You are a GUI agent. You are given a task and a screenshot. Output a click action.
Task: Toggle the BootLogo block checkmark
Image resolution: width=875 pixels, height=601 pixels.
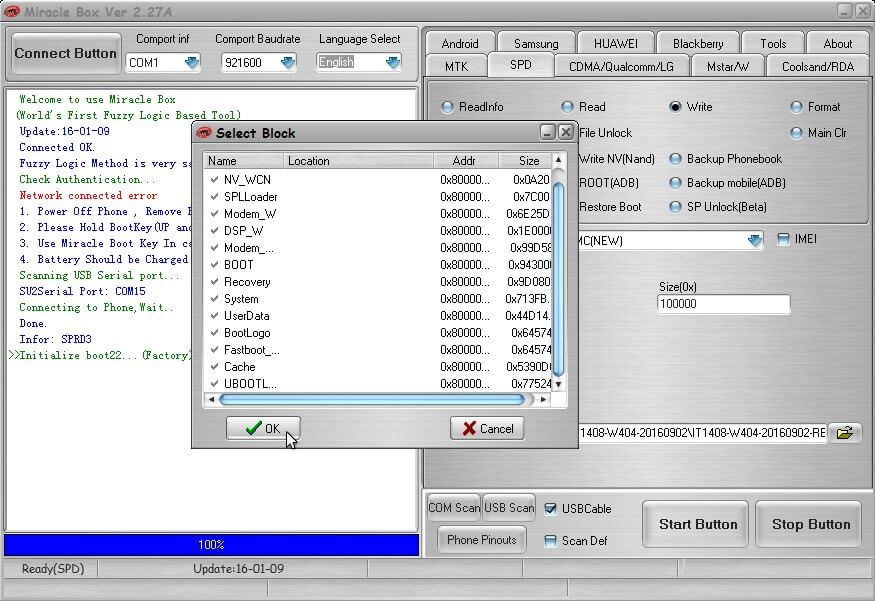tap(214, 333)
